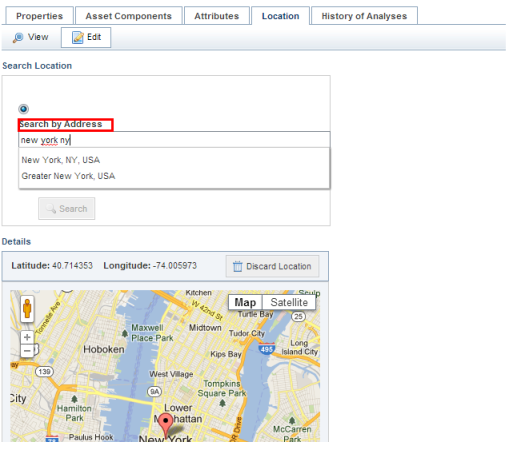Select the Search by Address radio button
Viewport: 509px width, 450px height.
pos(23,109)
